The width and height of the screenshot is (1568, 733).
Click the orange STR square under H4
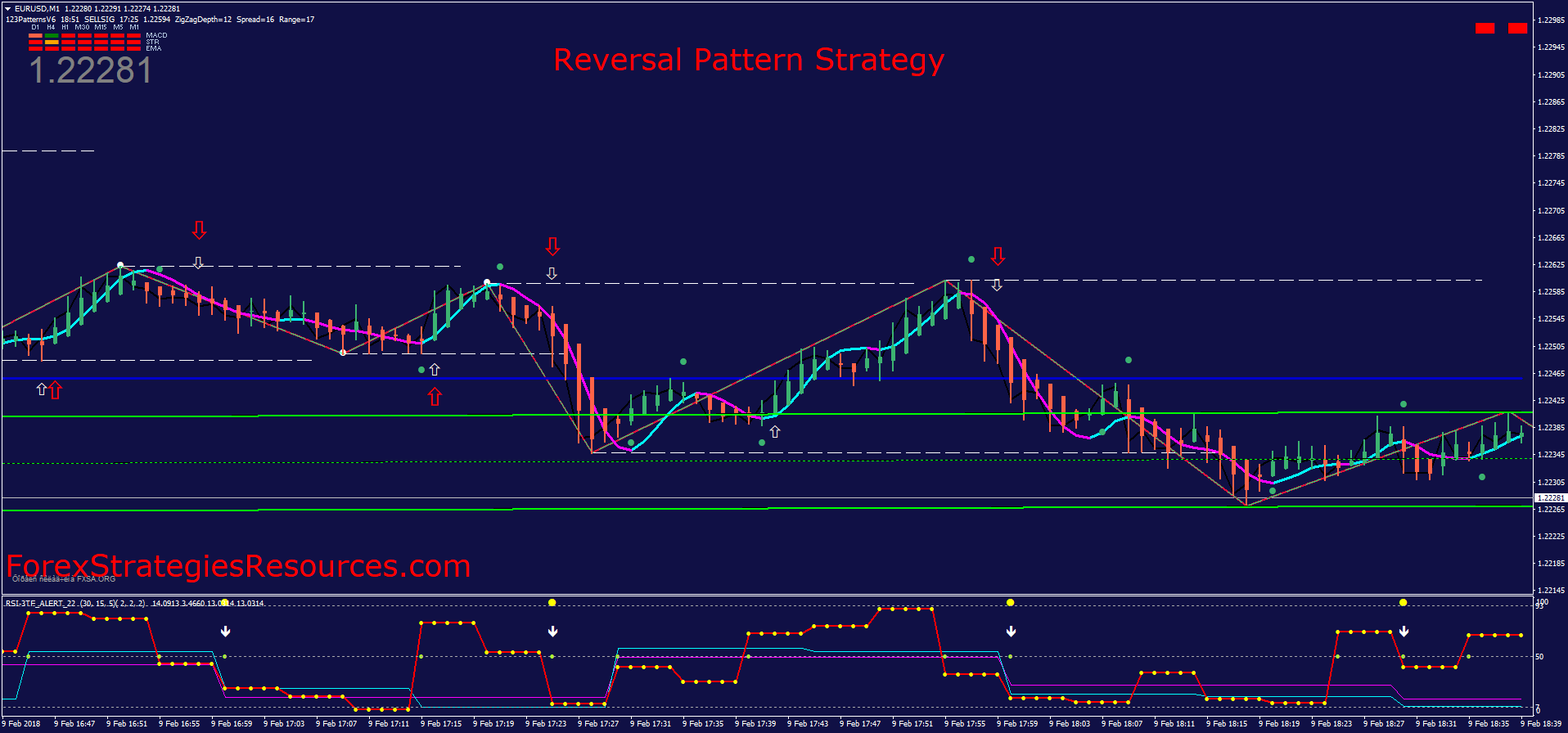[52, 43]
